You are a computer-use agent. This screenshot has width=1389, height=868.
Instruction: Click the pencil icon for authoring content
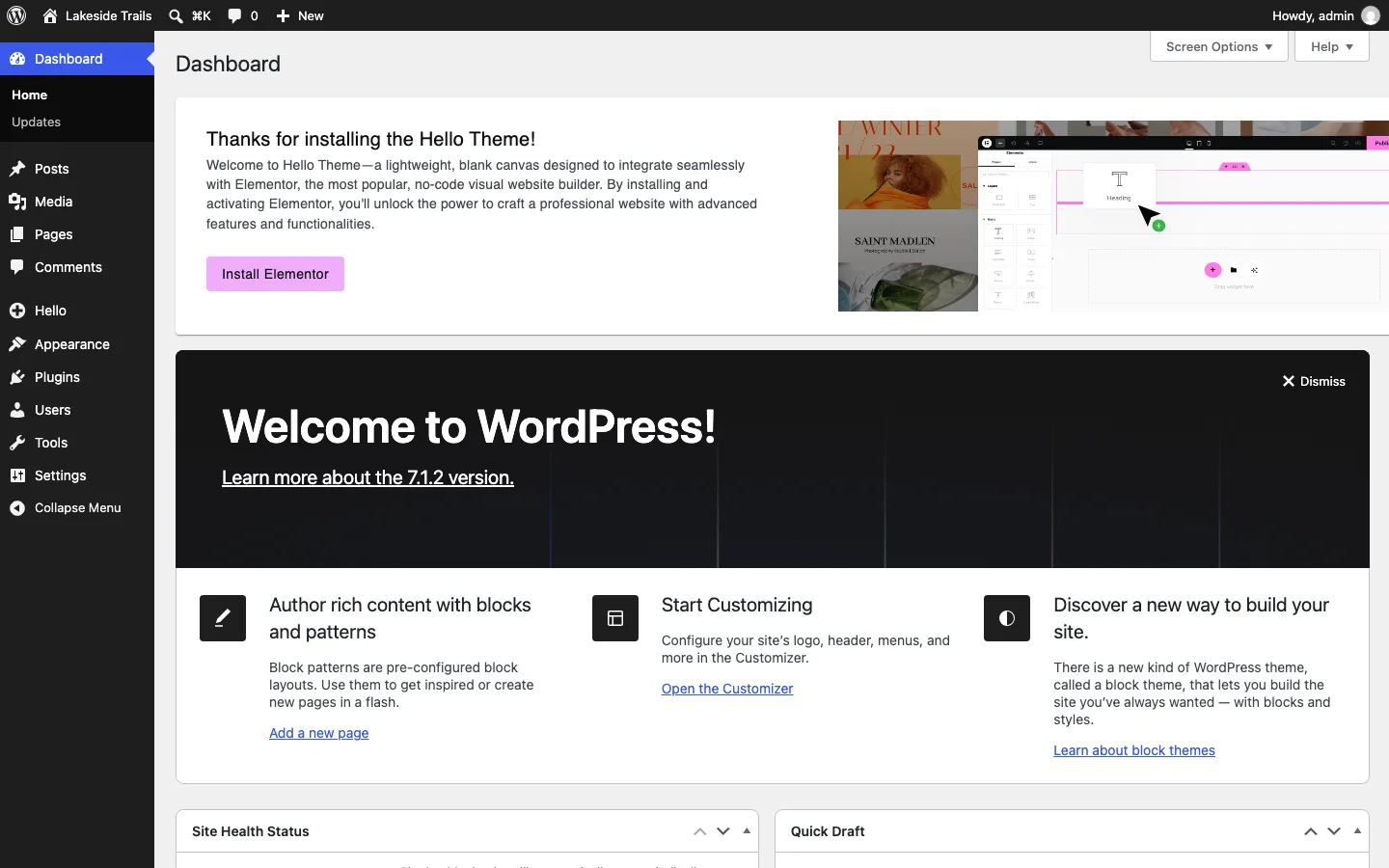click(x=223, y=618)
